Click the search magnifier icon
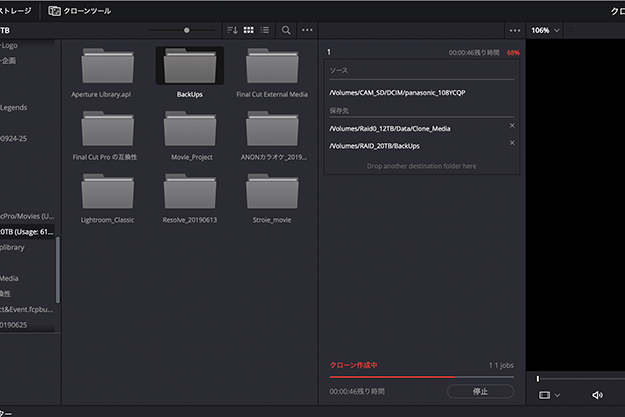This screenshot has height=417, width=625. (286, 30)
